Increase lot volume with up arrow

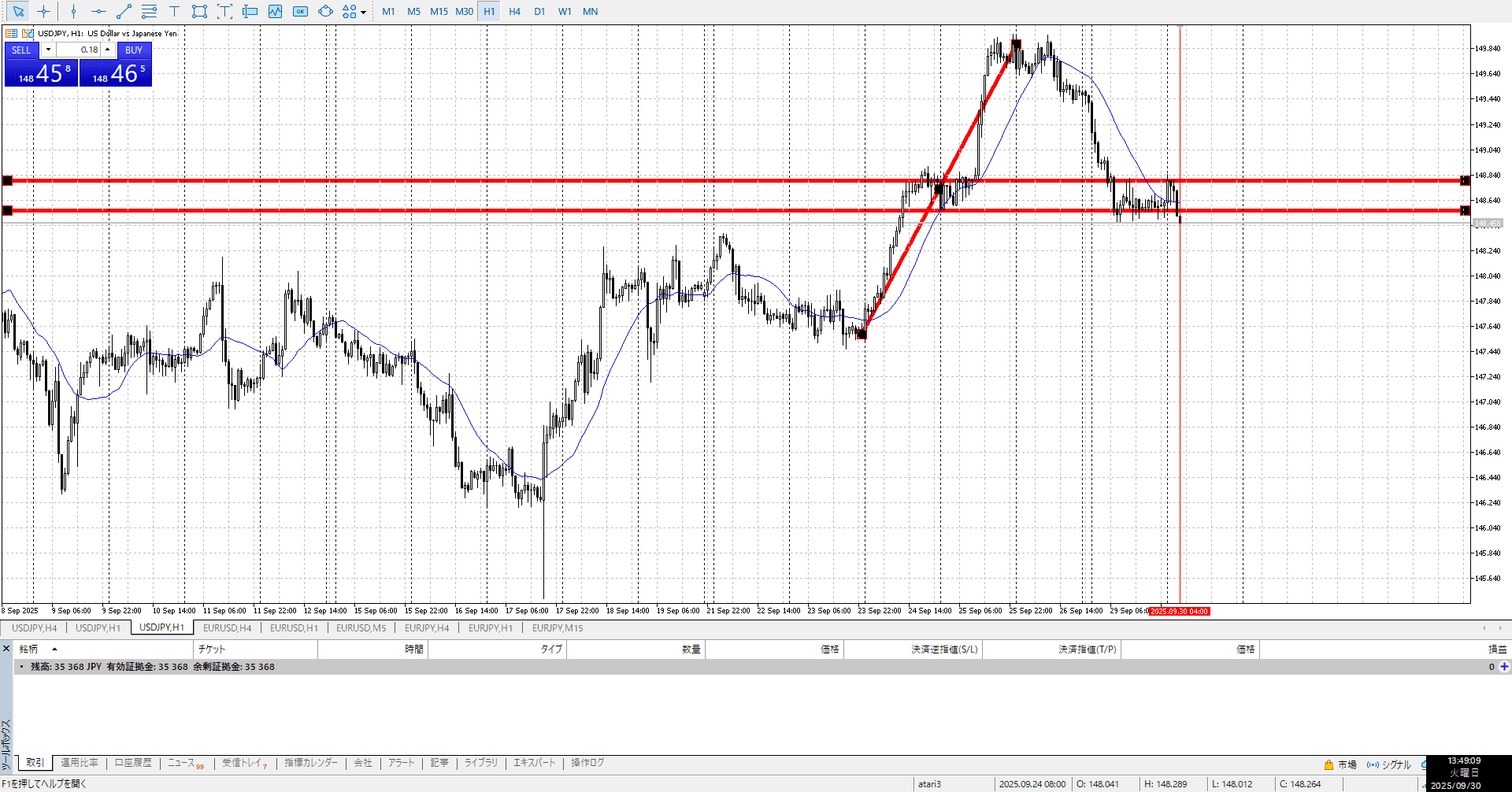click(108, 50)
